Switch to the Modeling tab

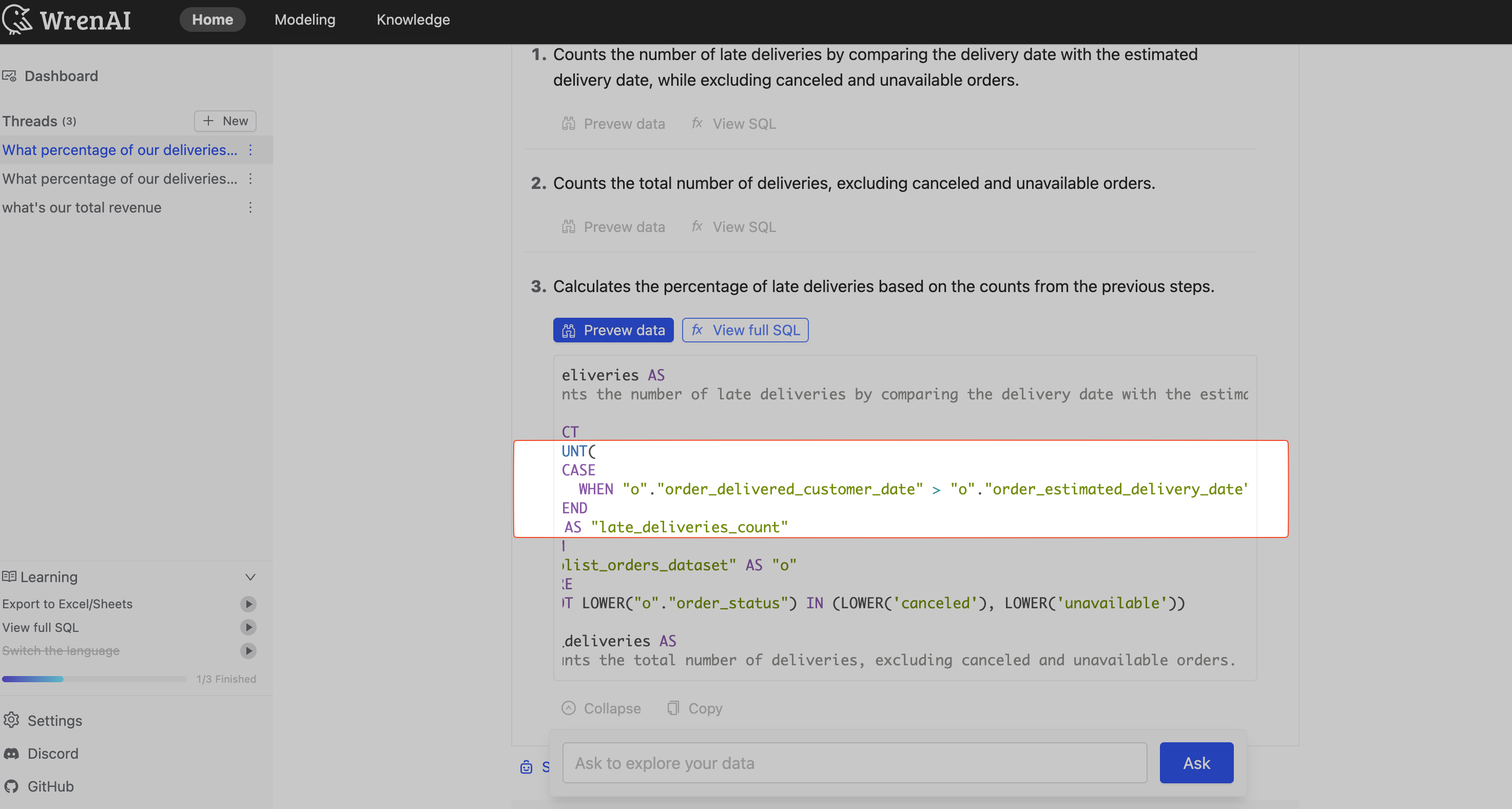pos(305,20)
